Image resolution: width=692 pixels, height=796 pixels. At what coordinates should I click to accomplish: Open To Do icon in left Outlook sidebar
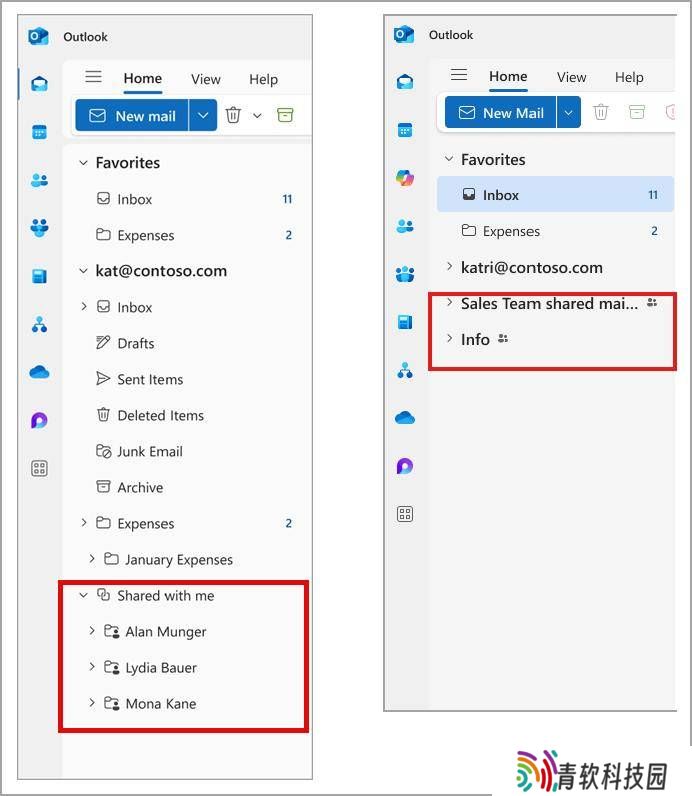click(x=40, y=276)
